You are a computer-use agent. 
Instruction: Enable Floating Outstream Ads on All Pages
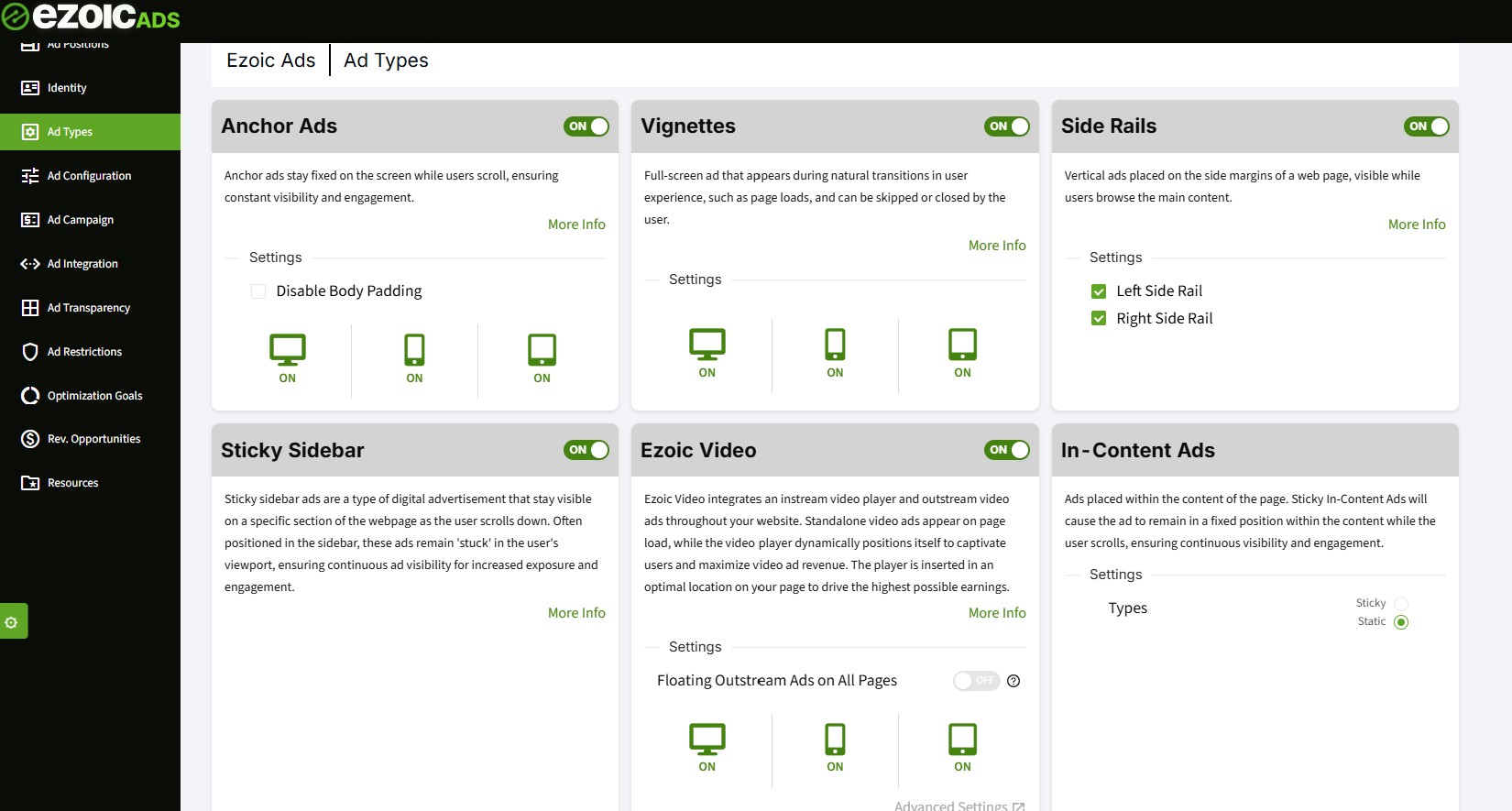(976, 681)
